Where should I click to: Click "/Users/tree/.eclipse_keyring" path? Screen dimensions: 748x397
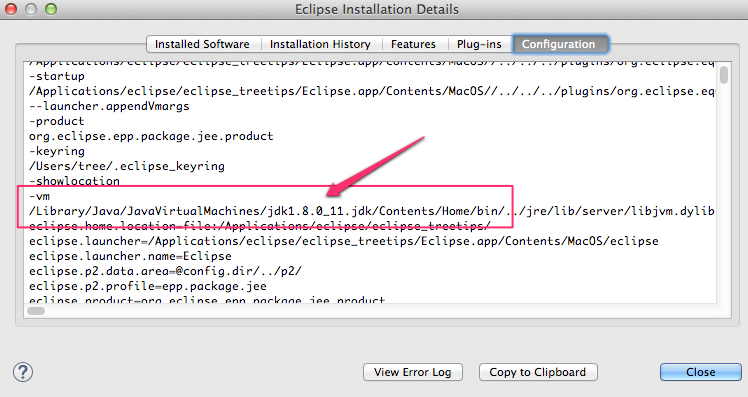127,166
